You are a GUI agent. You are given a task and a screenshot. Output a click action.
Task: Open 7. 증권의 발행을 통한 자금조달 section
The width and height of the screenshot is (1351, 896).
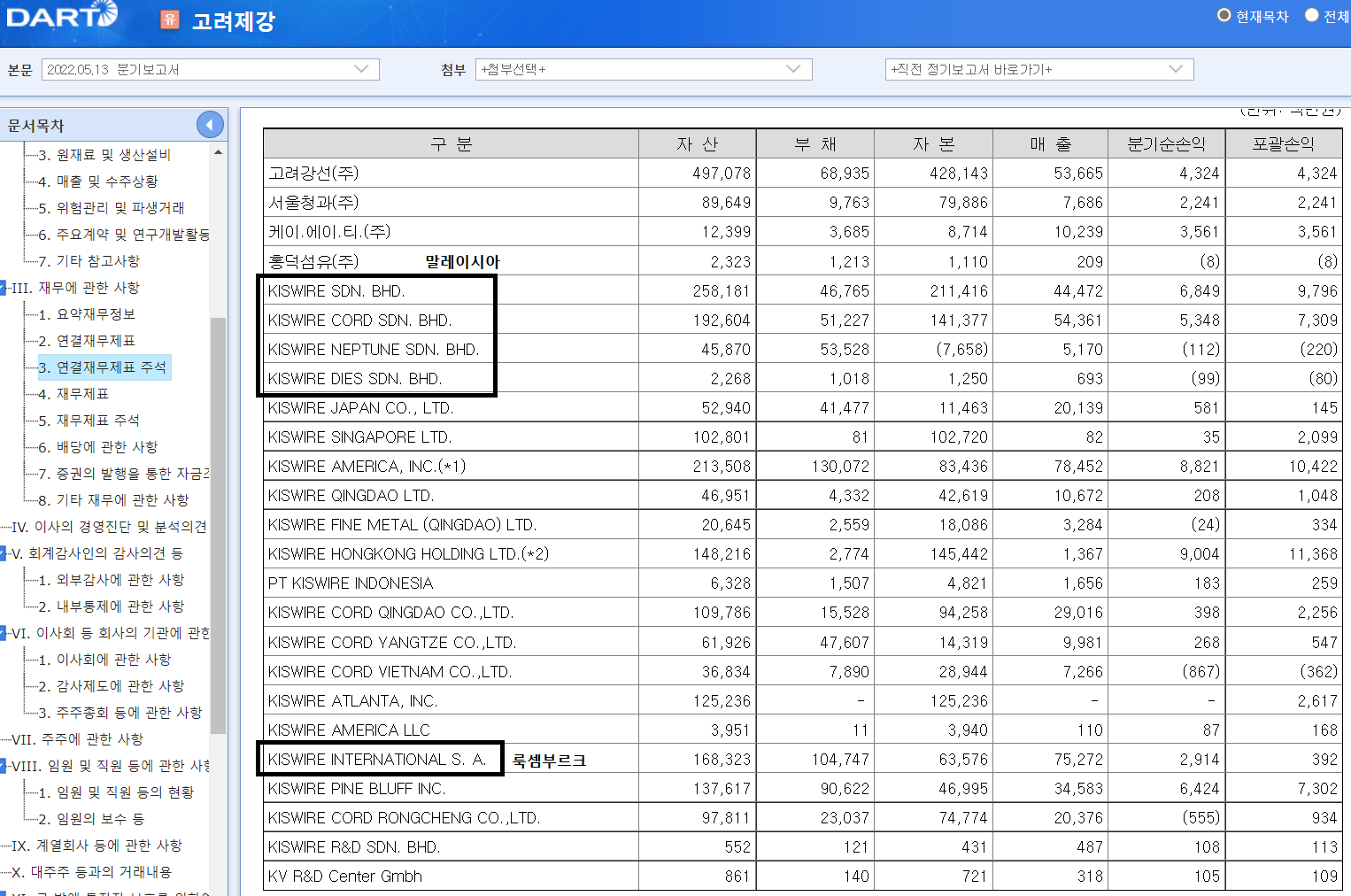(124, 474)
